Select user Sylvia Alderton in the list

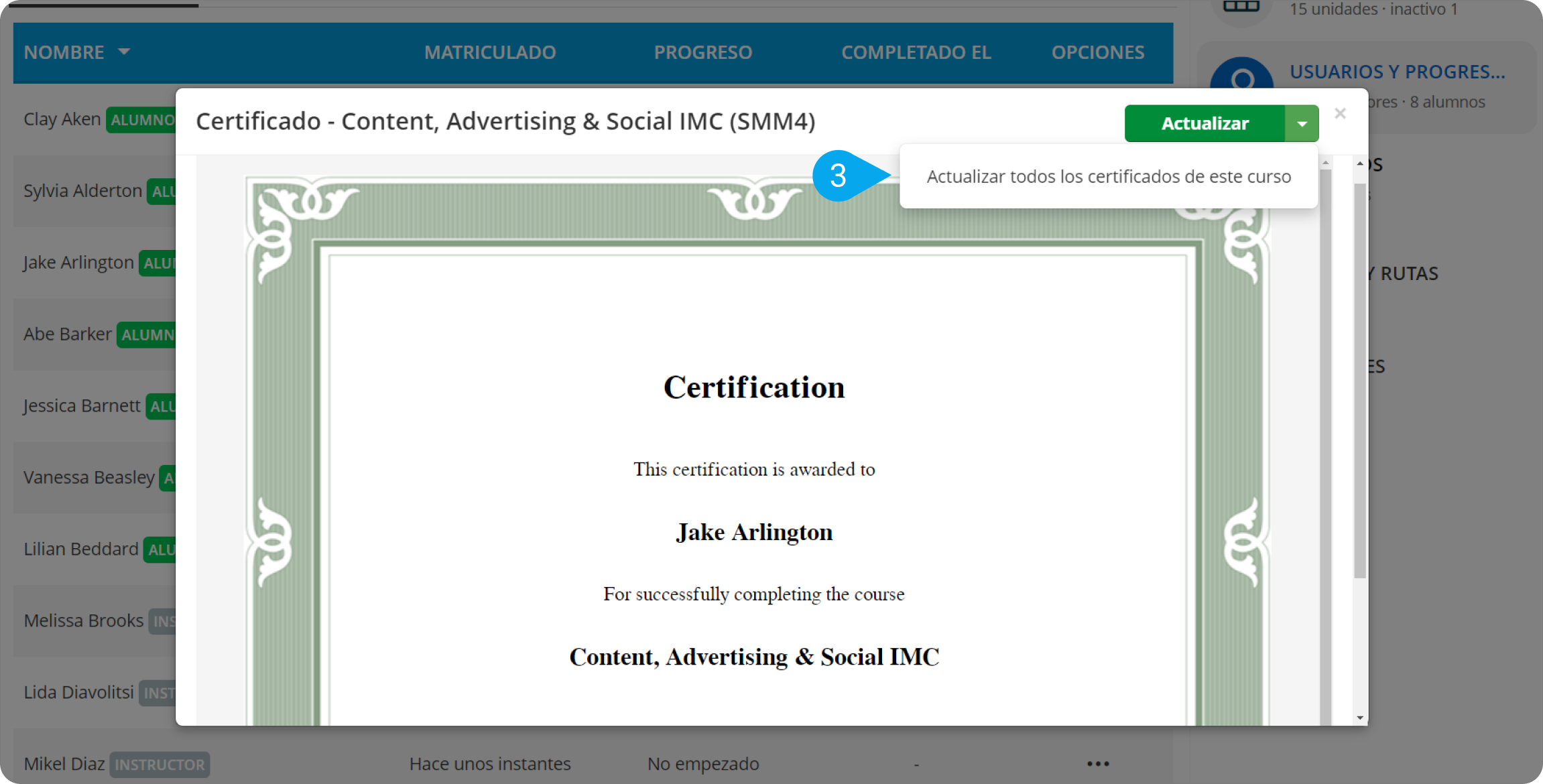pyautogui.click(x=83, y=191)
